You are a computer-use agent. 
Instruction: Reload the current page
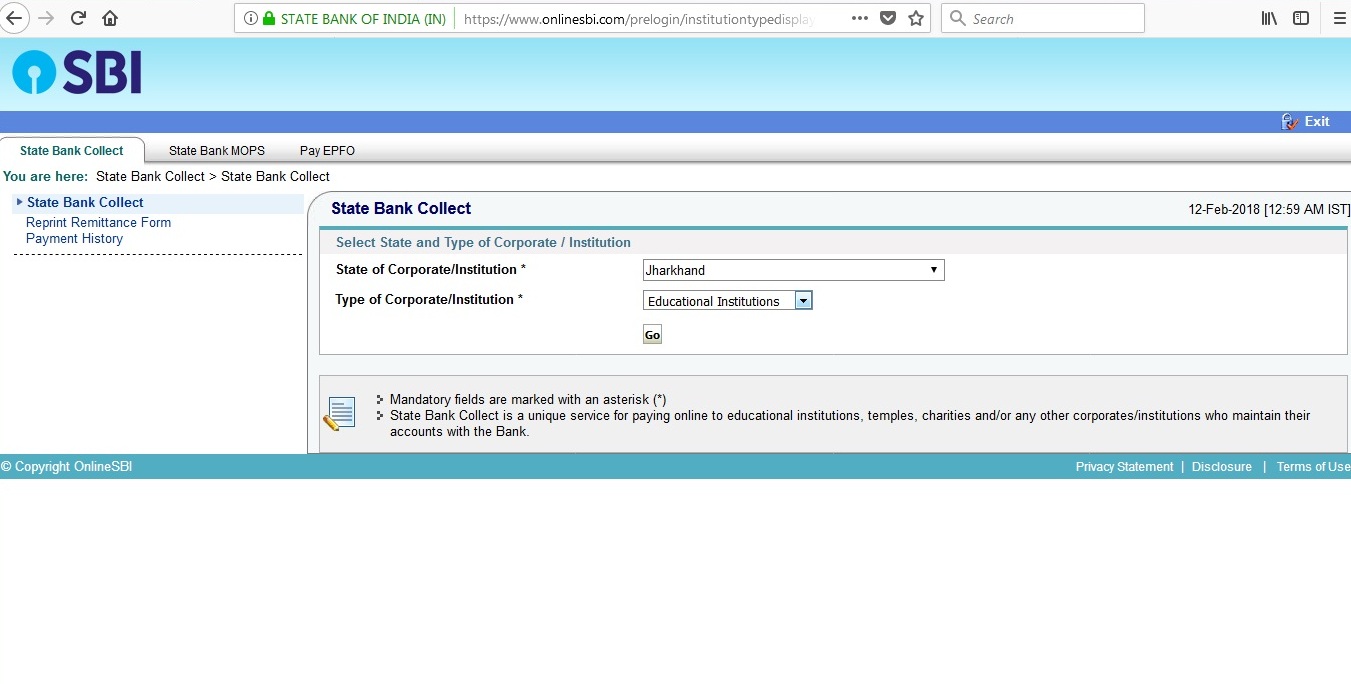(78, 18)
